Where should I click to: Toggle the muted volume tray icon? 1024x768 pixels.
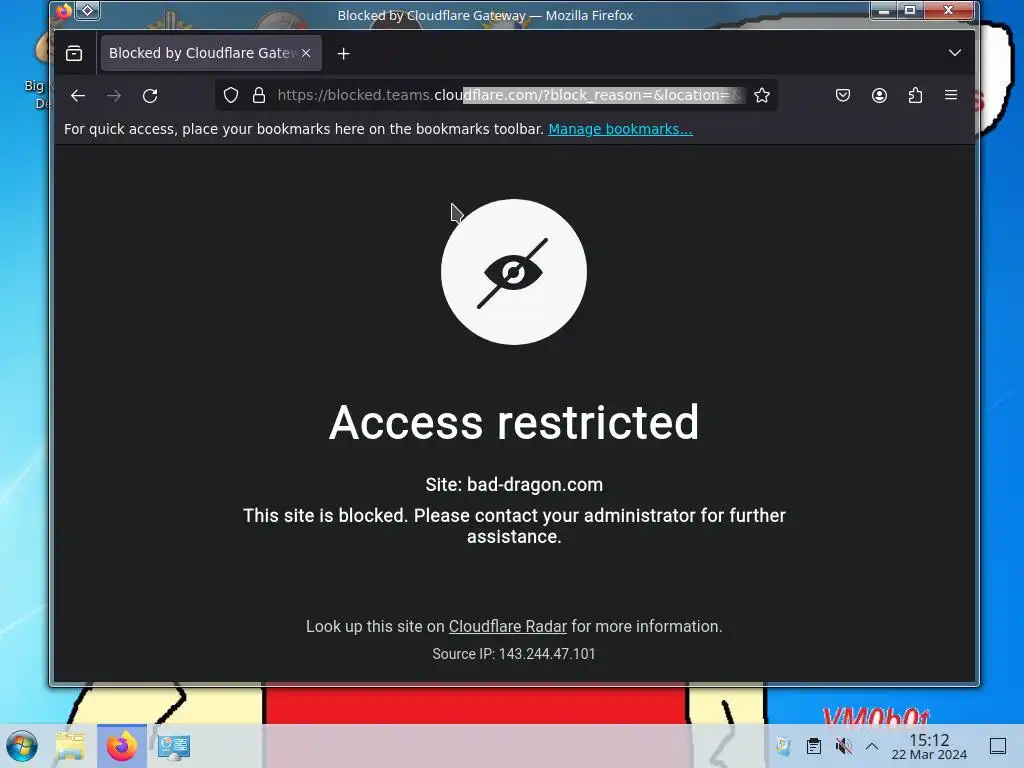pyautogui.click(x=843, y=746)
